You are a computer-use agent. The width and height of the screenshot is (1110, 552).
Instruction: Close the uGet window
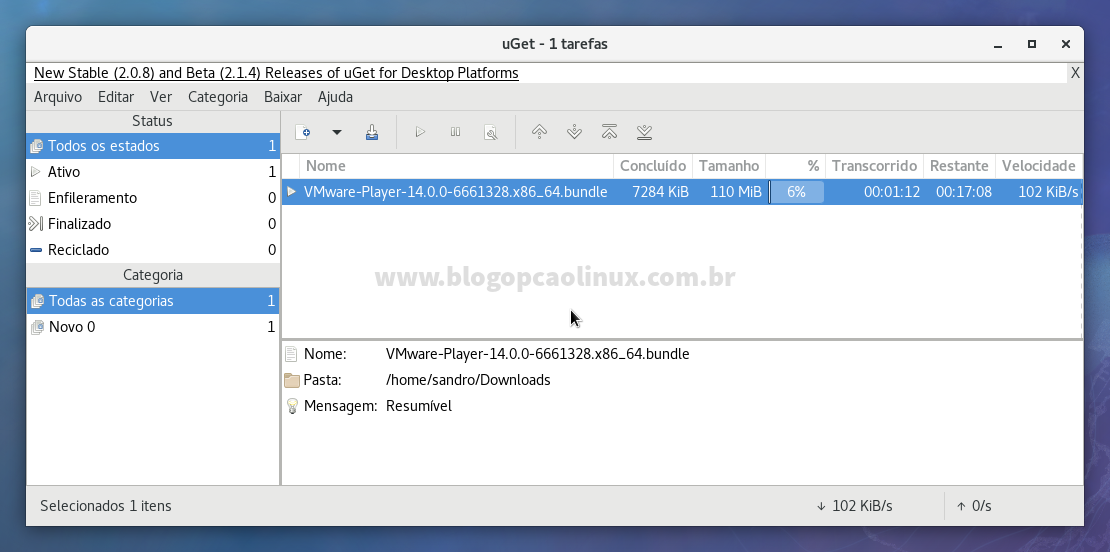tap(1065, 44)
